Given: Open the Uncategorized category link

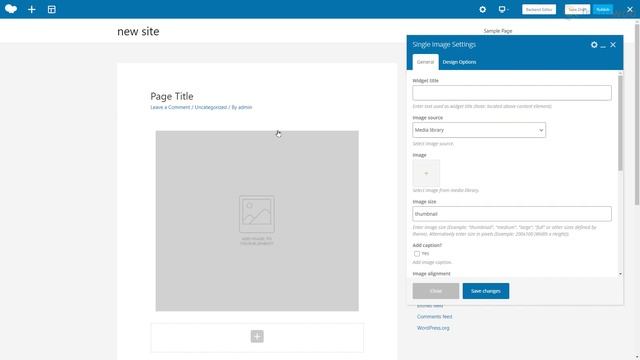Looking at the screenshot, I should point(211,107).
